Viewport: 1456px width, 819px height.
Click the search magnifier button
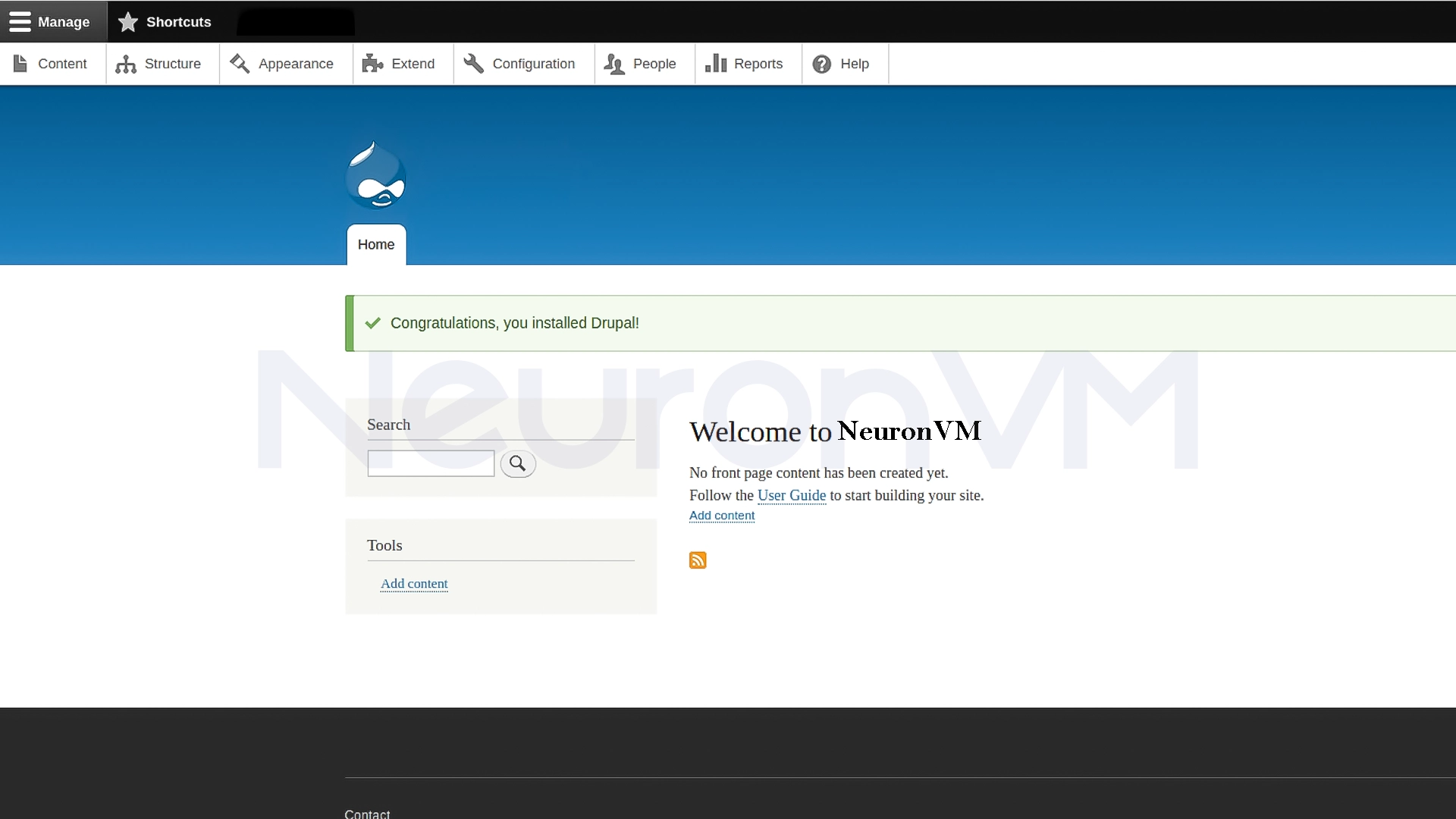tap(517, 463)
